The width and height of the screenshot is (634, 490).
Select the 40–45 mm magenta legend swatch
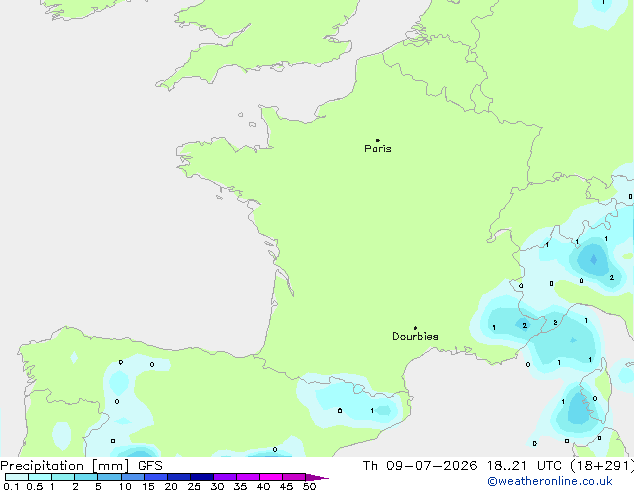[271, 477]
